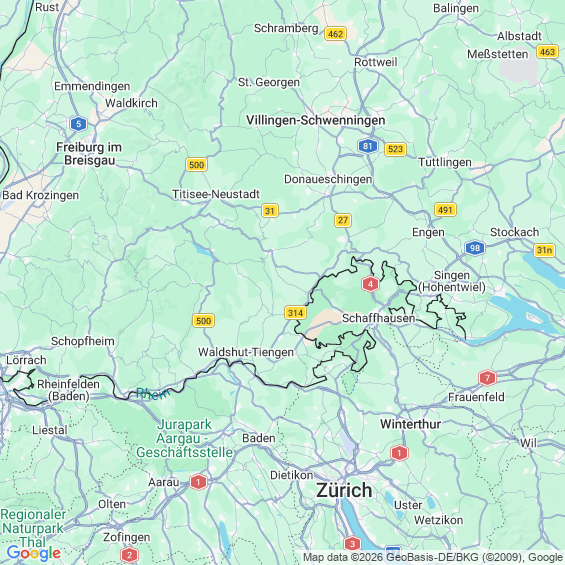Select the Schaffhausen label
This screenshot has height=565, width=565.
click(x=378, y=318)
